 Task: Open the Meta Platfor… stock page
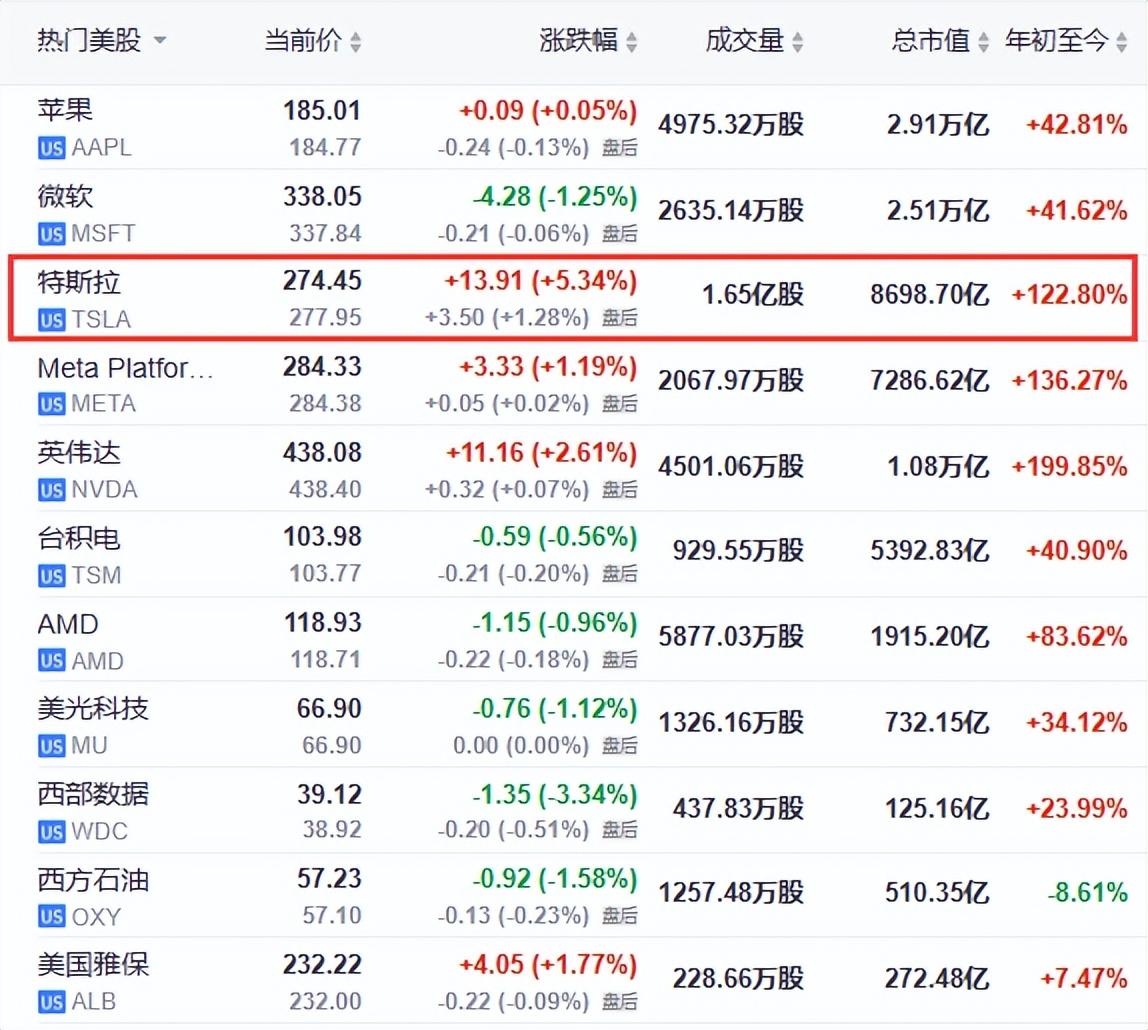[125, 367]
